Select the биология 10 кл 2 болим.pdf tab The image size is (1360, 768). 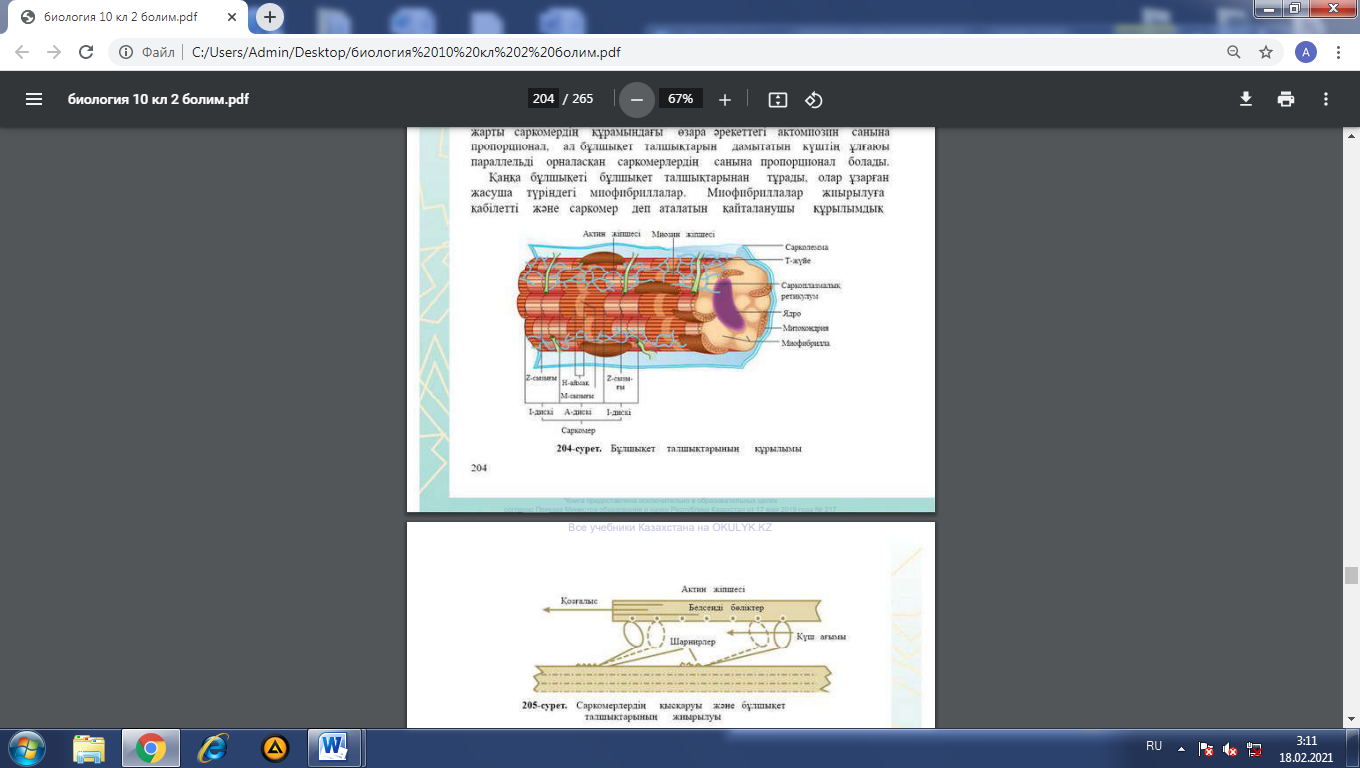coord(125,17)
